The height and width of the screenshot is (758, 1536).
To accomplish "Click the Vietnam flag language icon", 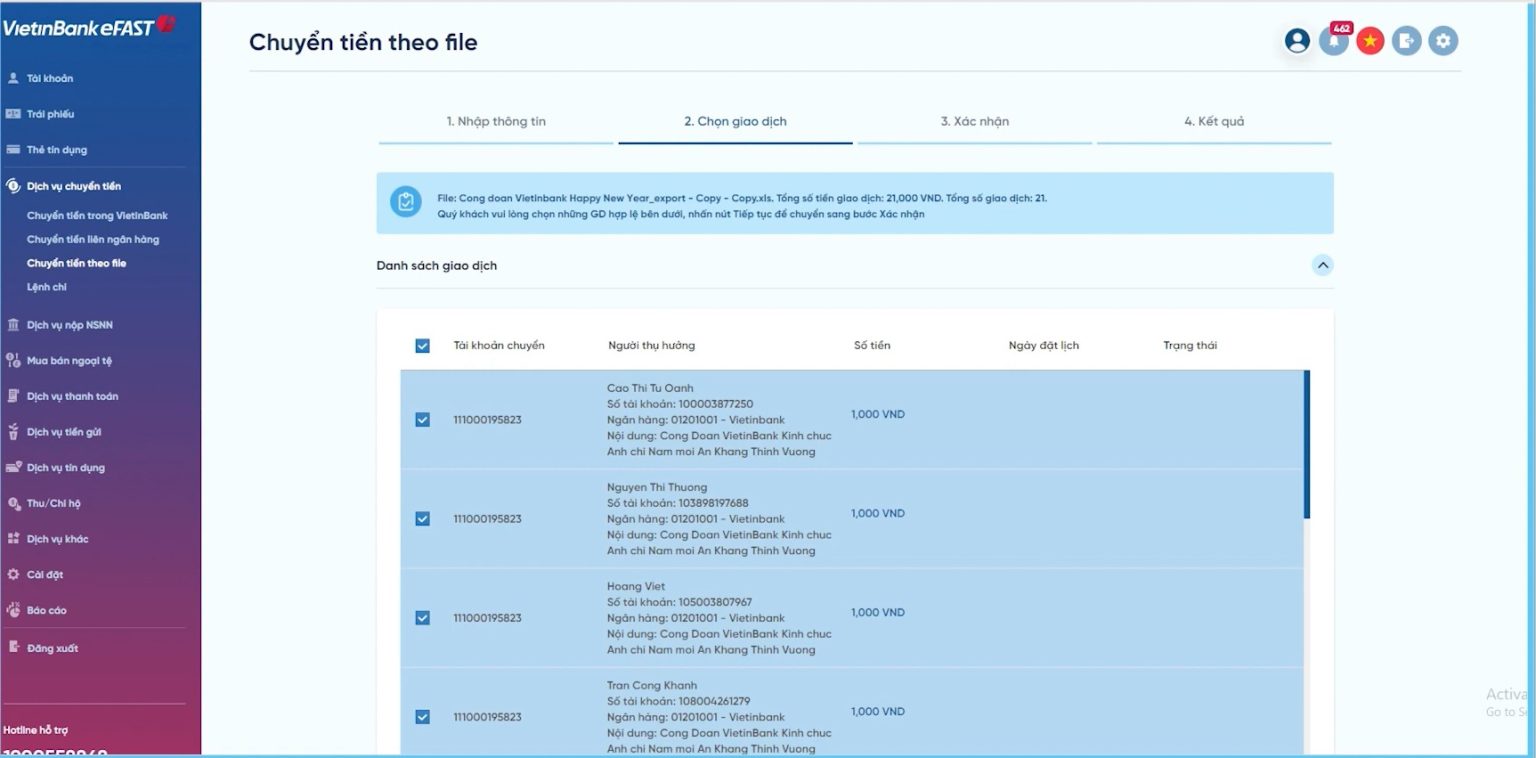I will coord(1370,41).
